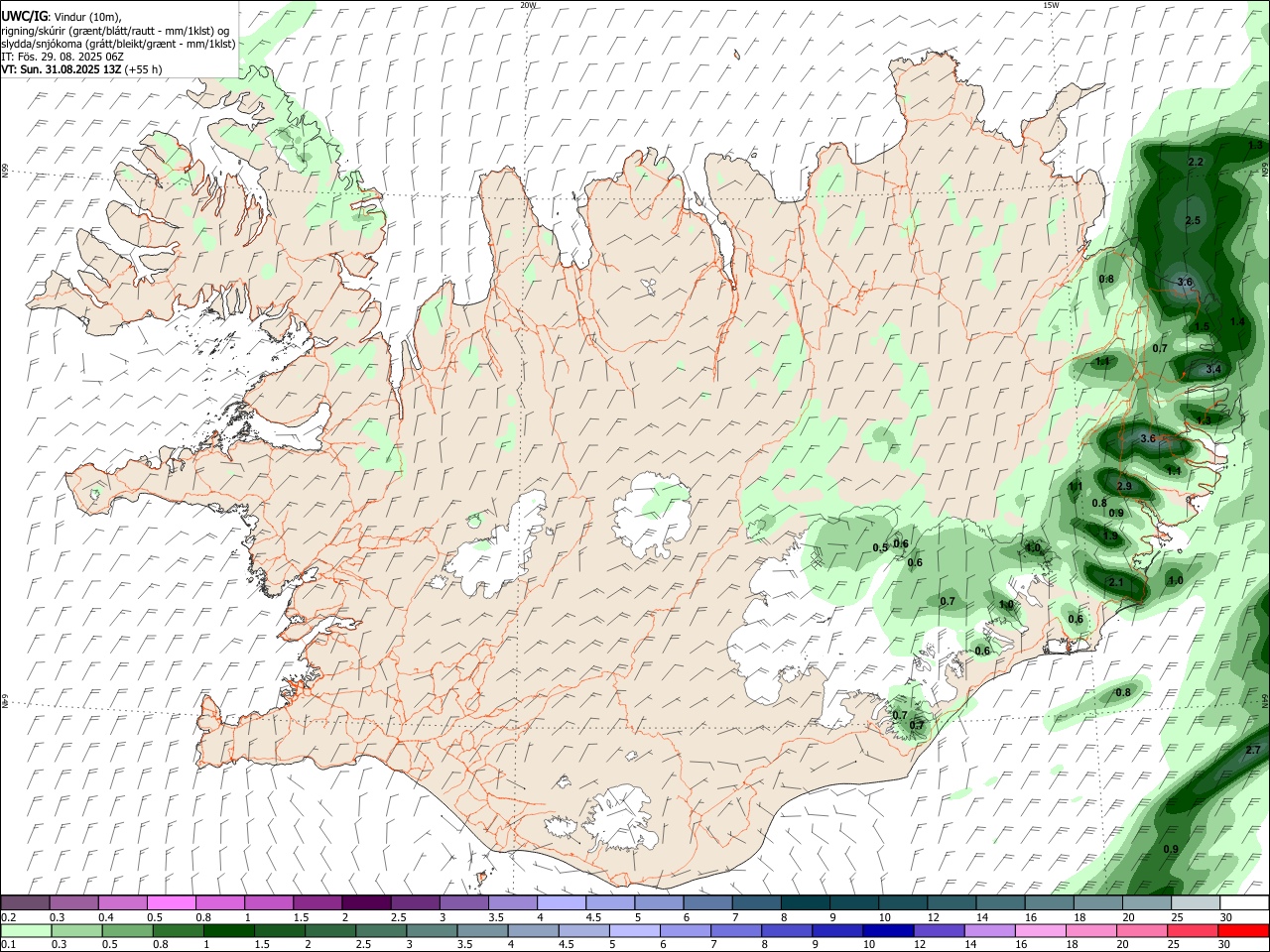Click the precipitation value '2.1' in the southeast
Viewport: 1270px width, 952px height.
(1116, 582)
